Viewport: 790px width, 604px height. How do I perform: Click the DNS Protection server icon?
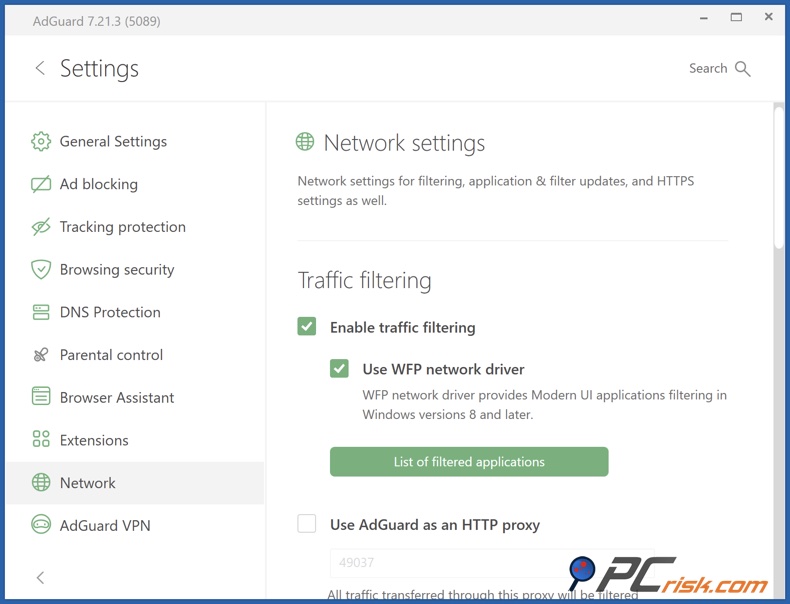41,312
